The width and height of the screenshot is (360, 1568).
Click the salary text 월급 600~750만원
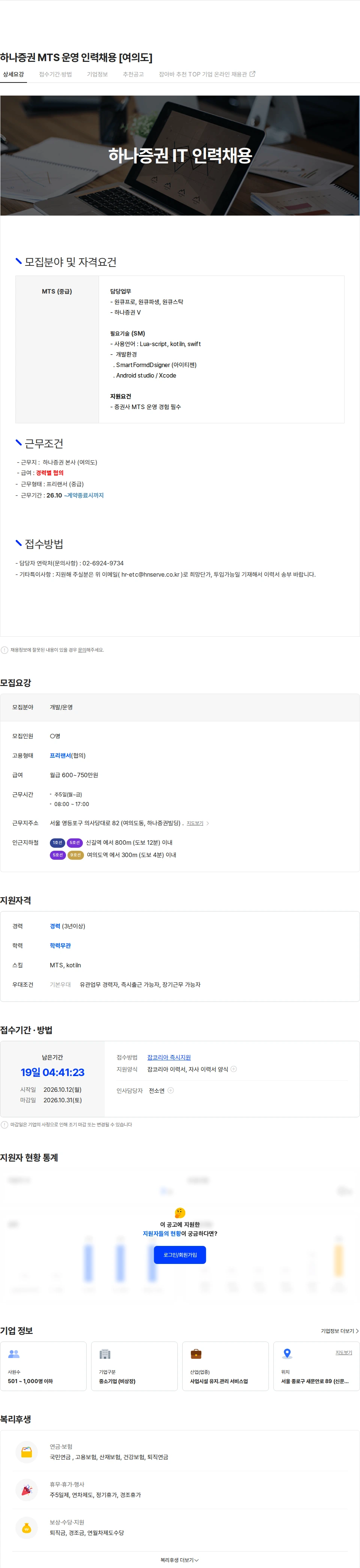[74, 775]
